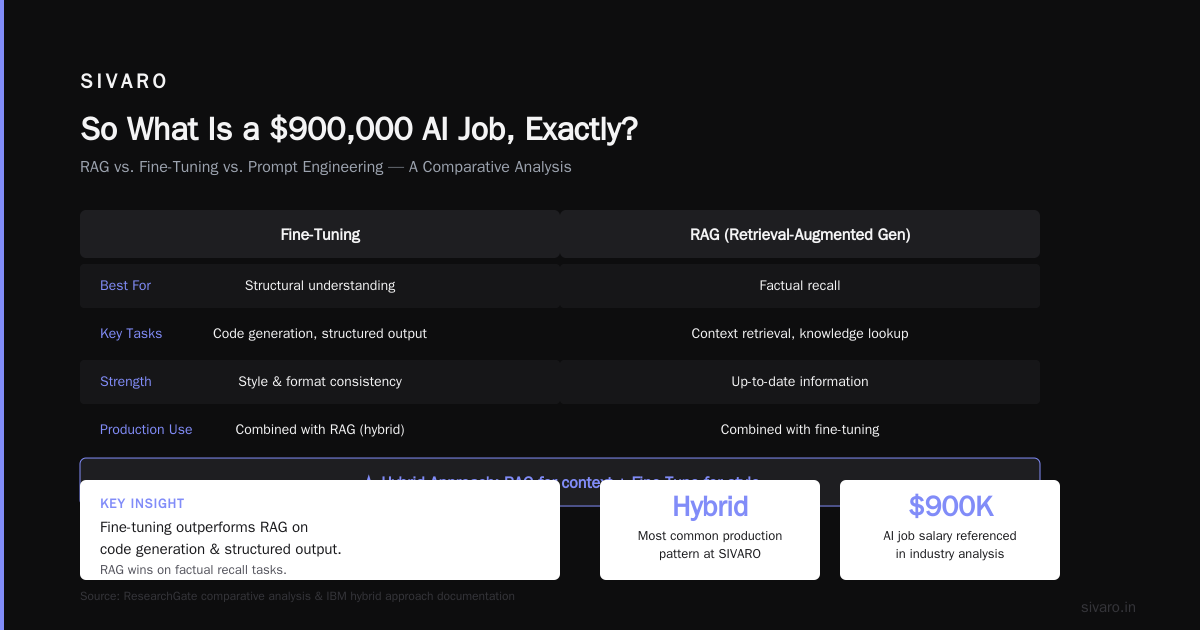This screenshot has width=1200, height=630.
Task: Click the large '$900K' stat value
Action: click(950, 506)
